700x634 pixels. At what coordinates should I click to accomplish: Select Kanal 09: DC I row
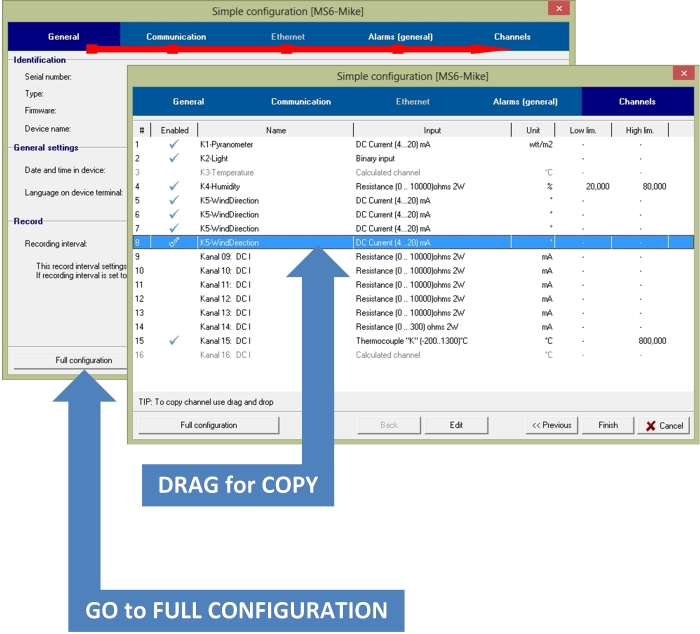[413, 257]
